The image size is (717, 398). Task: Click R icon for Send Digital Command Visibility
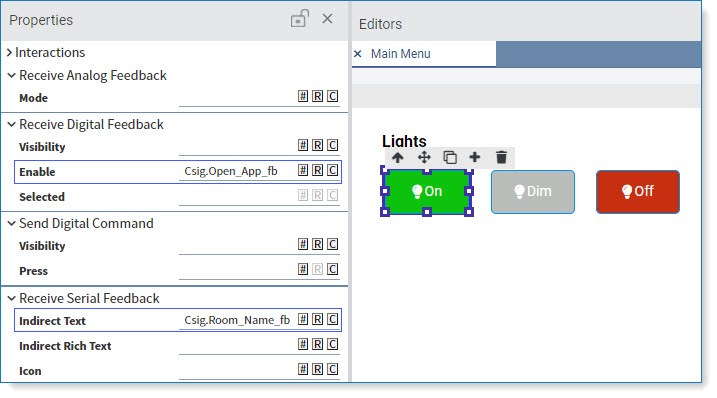pyautogui.click(x=317, y=244)
